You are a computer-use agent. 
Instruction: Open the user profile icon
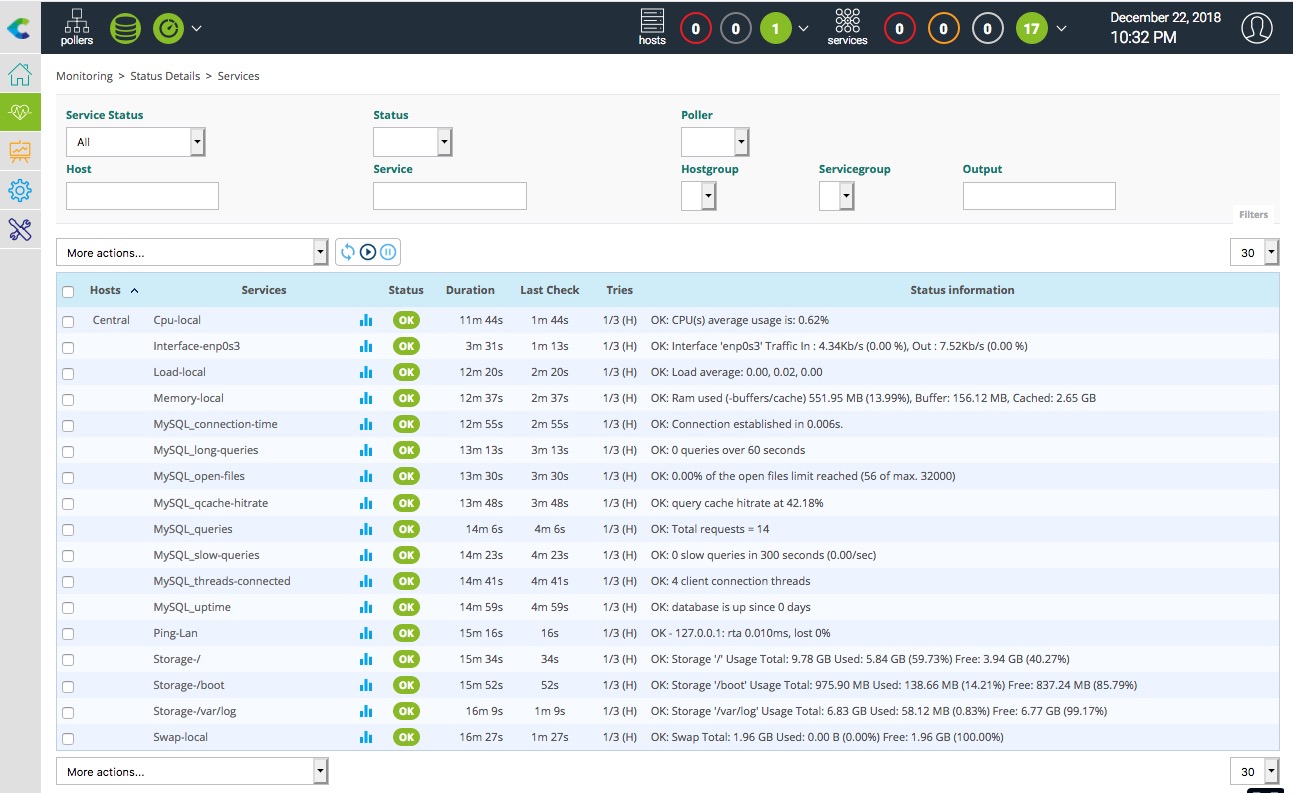click(x=1256, y=27)
